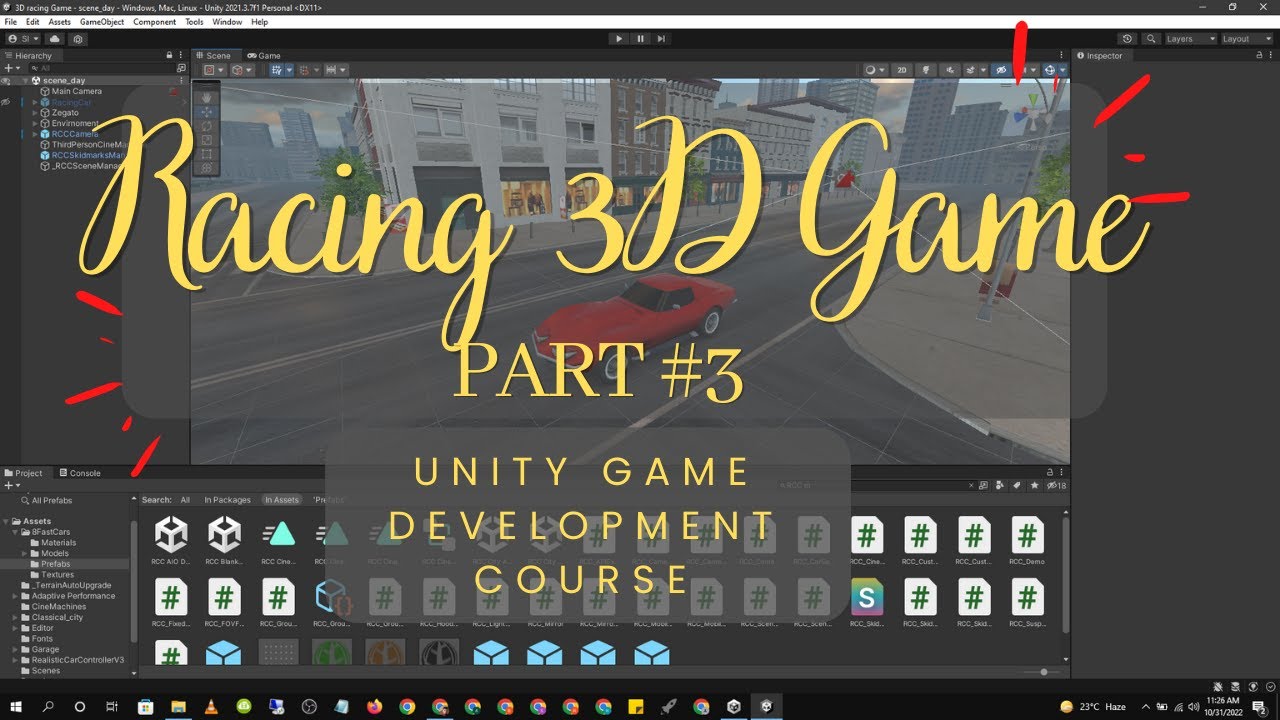1280x720 pixels.
Task: Select the Transform tool in Scene
Action: coord(207,168)
